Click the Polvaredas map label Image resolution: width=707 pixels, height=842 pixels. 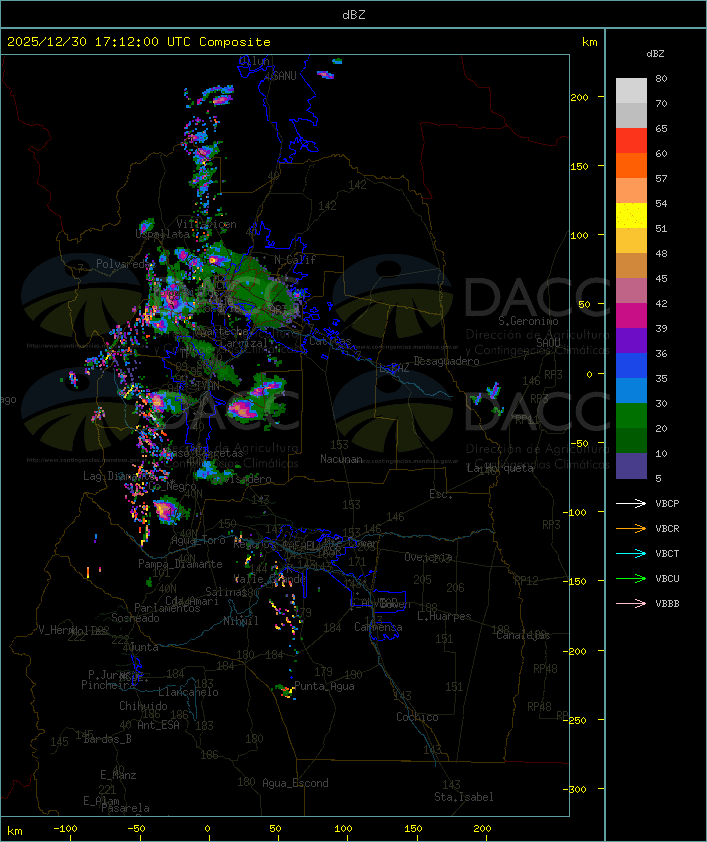pos(123,264)
